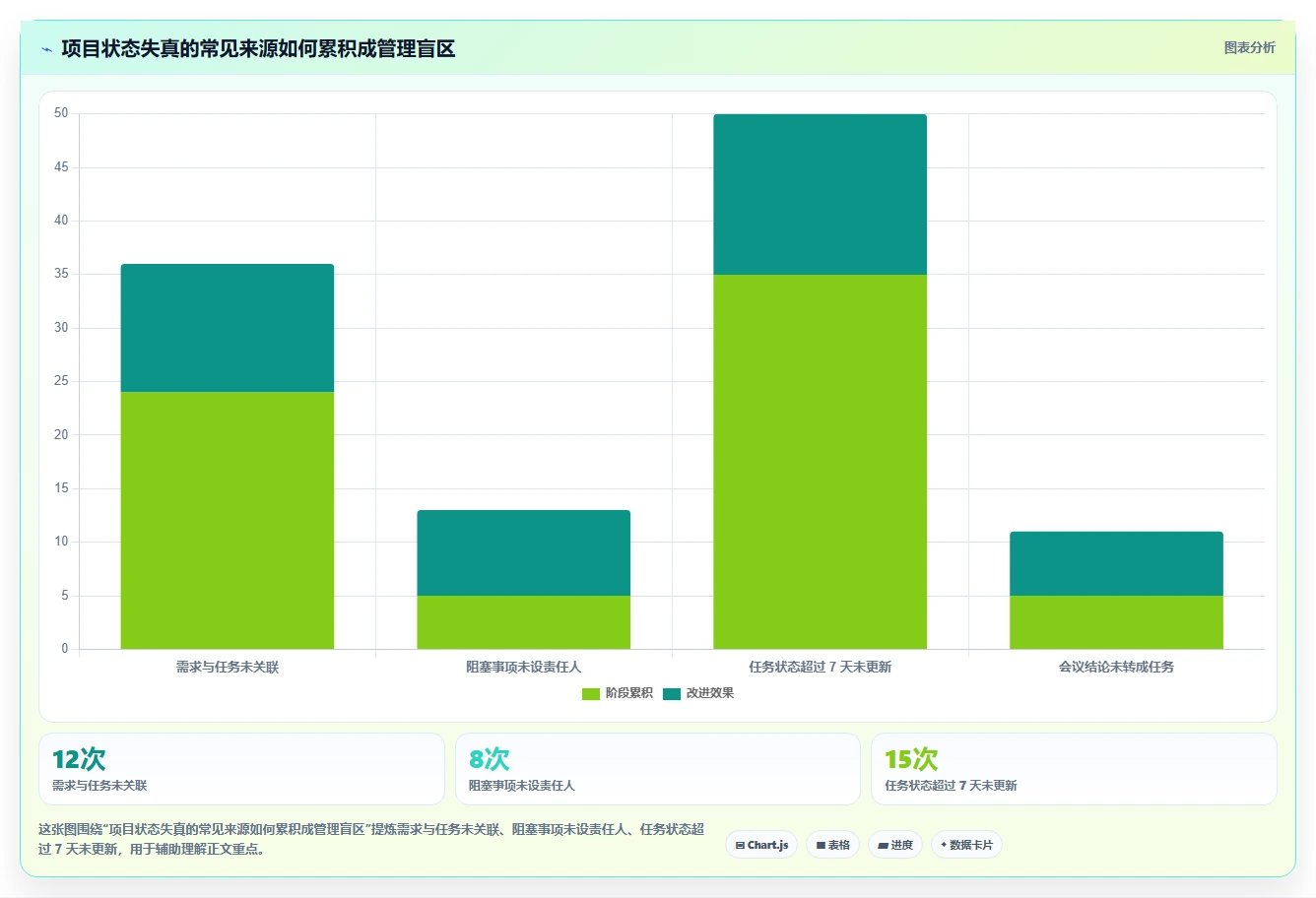Toggle the 阶段累积 legend item

click(618, 693)
